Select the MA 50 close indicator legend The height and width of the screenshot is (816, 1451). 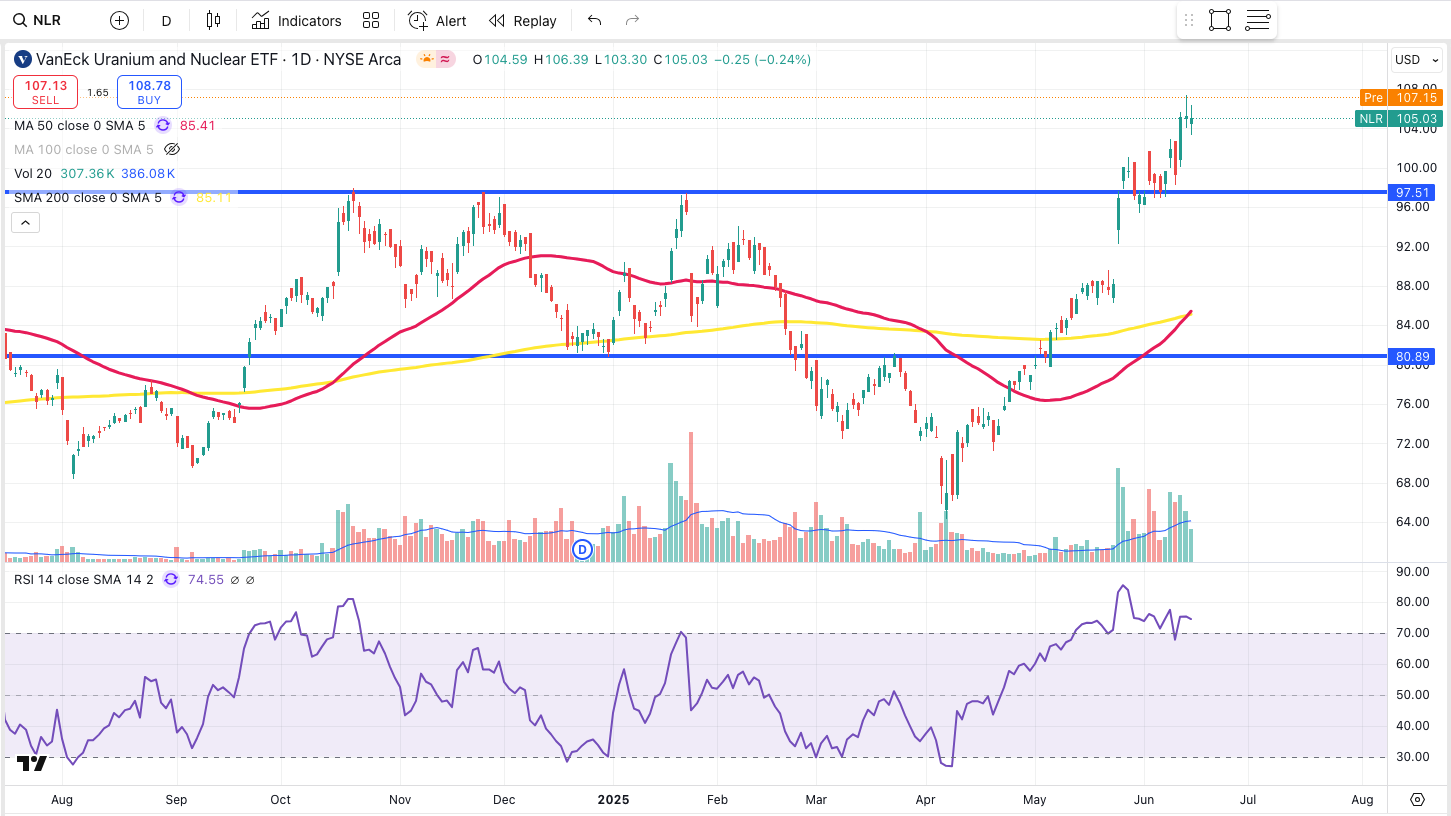(x=79, y=125)
